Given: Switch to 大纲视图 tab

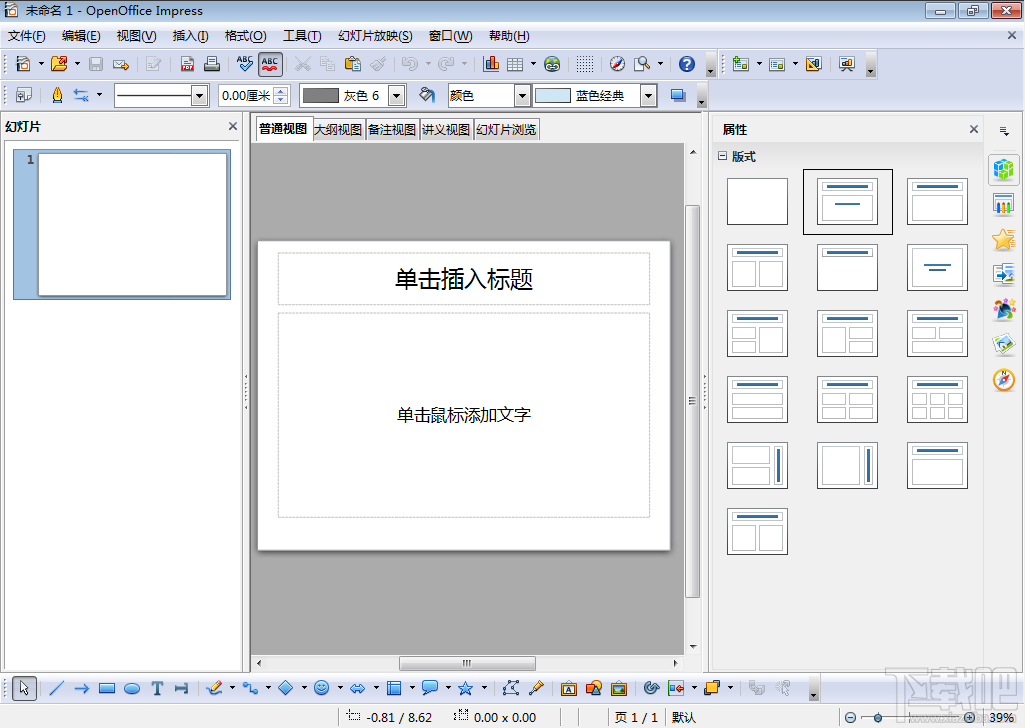Looking at the screenshot, I should coord(338,129).
